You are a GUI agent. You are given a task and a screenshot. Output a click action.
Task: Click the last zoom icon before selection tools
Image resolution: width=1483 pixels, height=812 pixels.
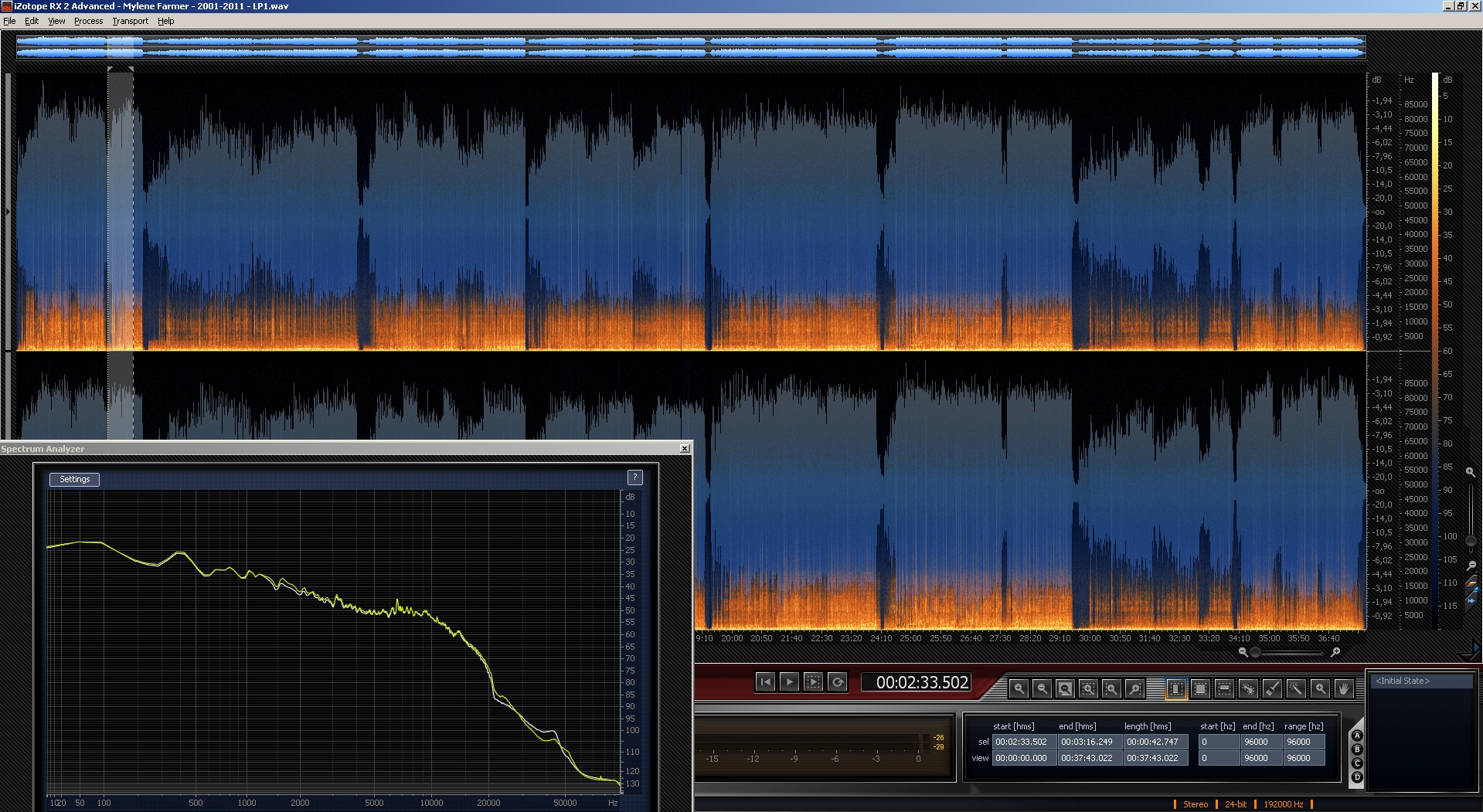click(1134, 688)
